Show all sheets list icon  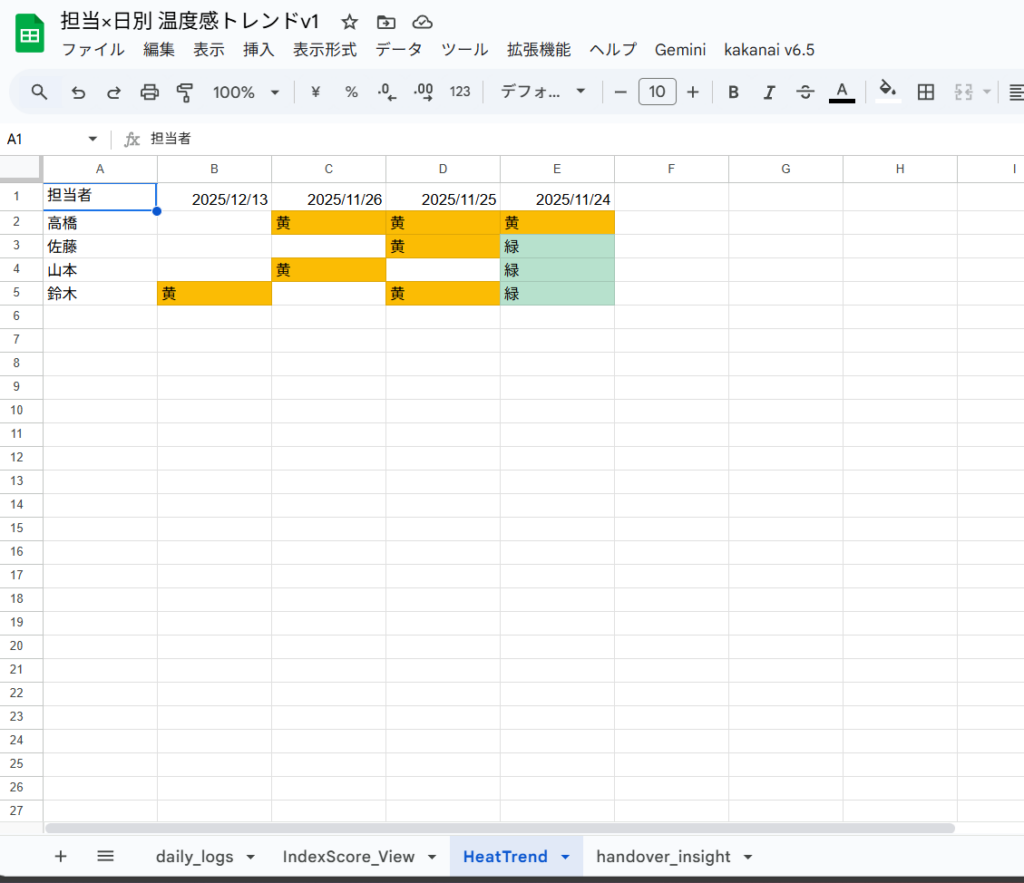point(105,856)
